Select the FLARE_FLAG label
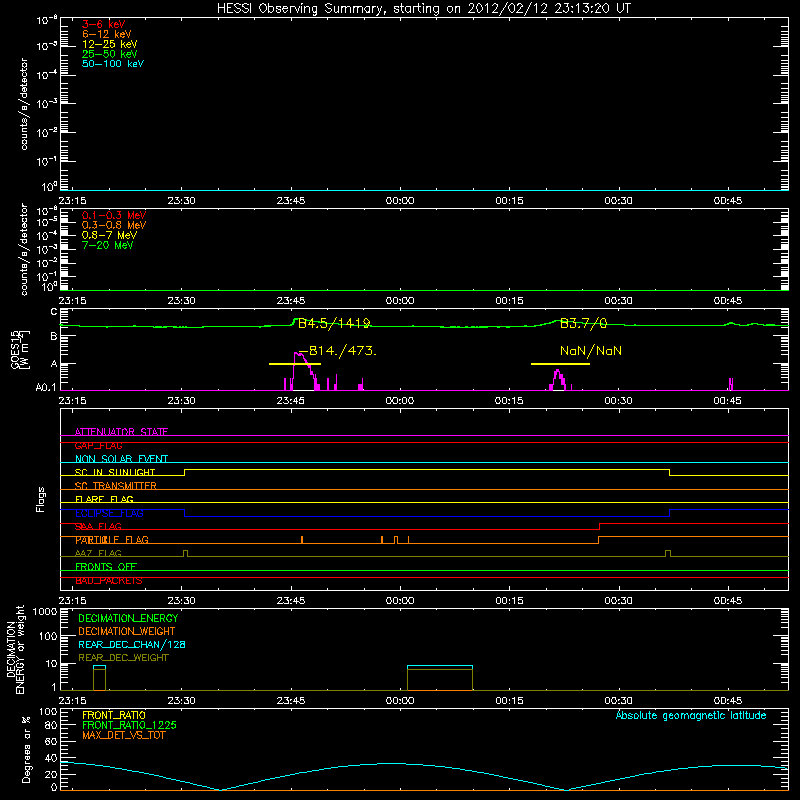Viewport: 800px width, 800px height. point(104,499)
